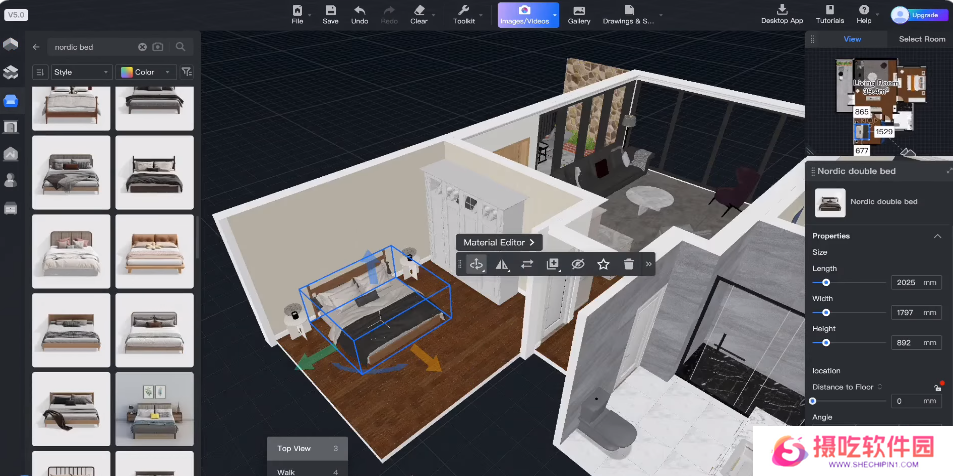Open the Material Editor button
953x476 pixels.
click(499, 243)
